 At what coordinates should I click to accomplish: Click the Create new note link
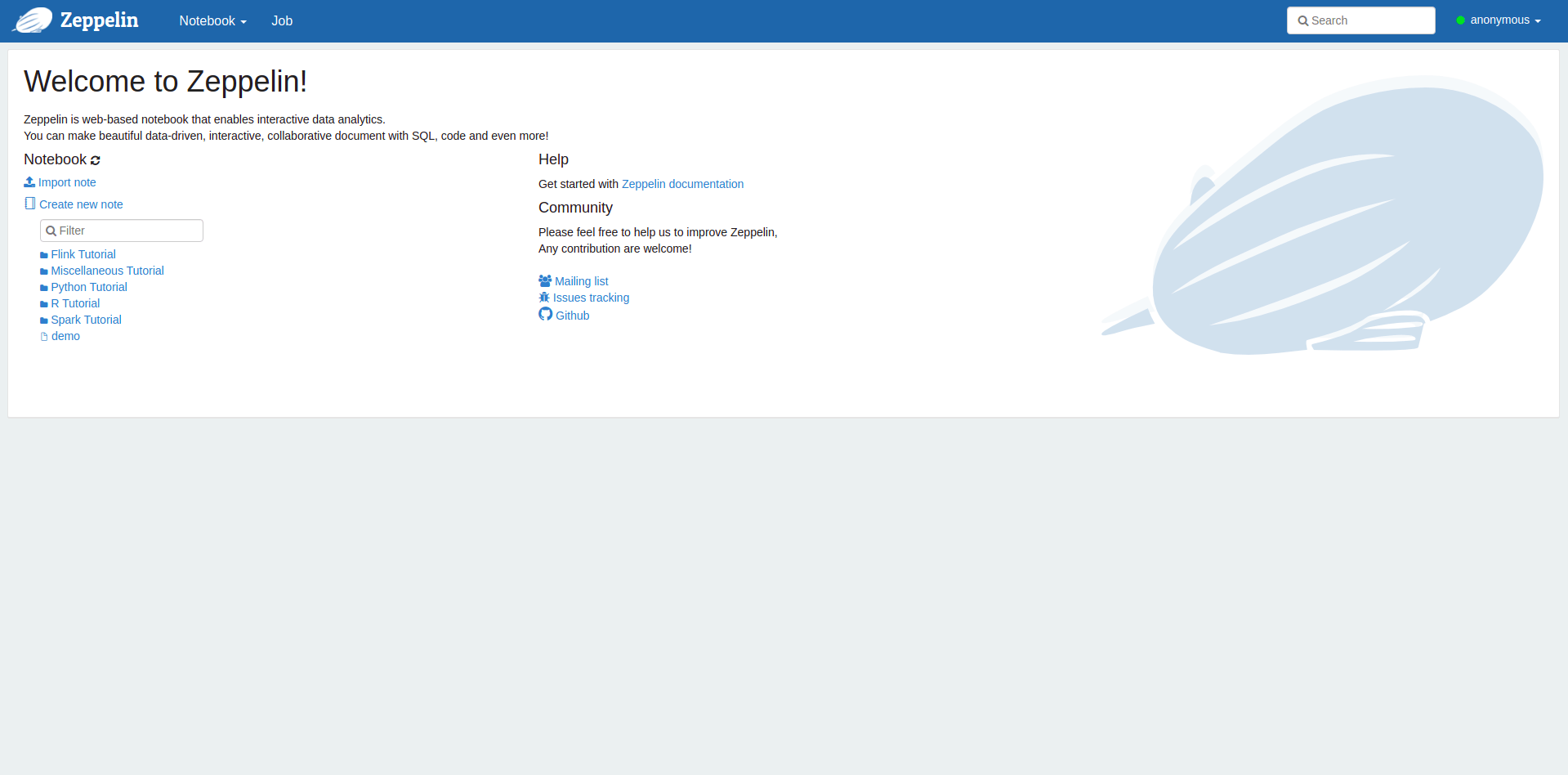click(x=81, y=204)
